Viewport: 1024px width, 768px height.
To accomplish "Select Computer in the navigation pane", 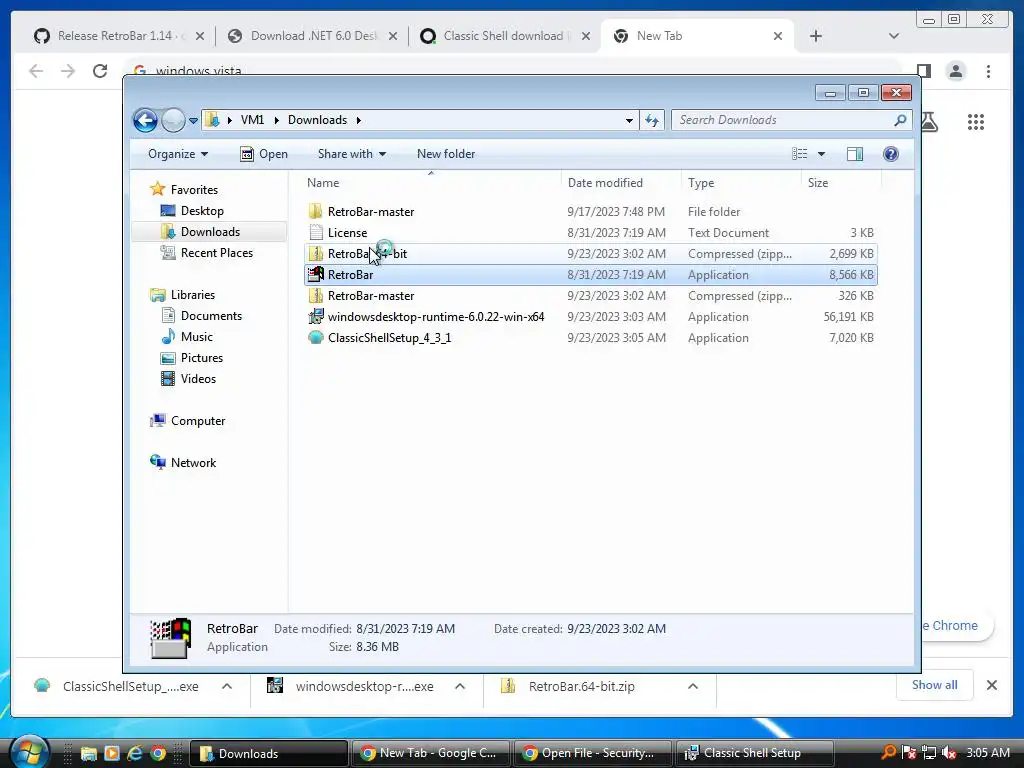I will click(198, 421).
